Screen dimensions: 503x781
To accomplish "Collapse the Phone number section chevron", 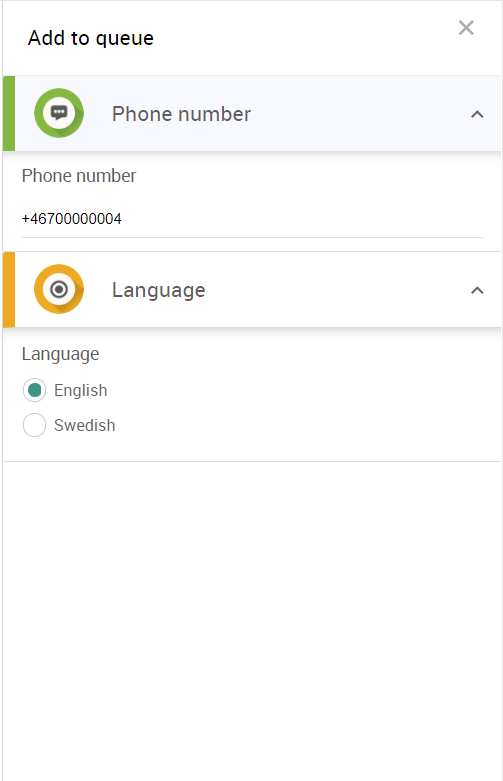I will pyautogui.click(x=477, y=115).
